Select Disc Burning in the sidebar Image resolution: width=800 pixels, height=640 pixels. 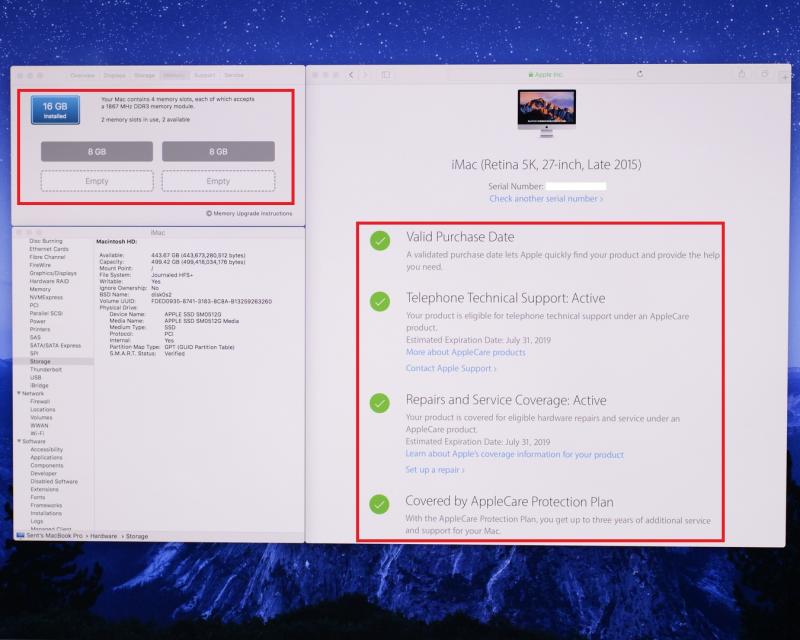(x=46, y=241)
